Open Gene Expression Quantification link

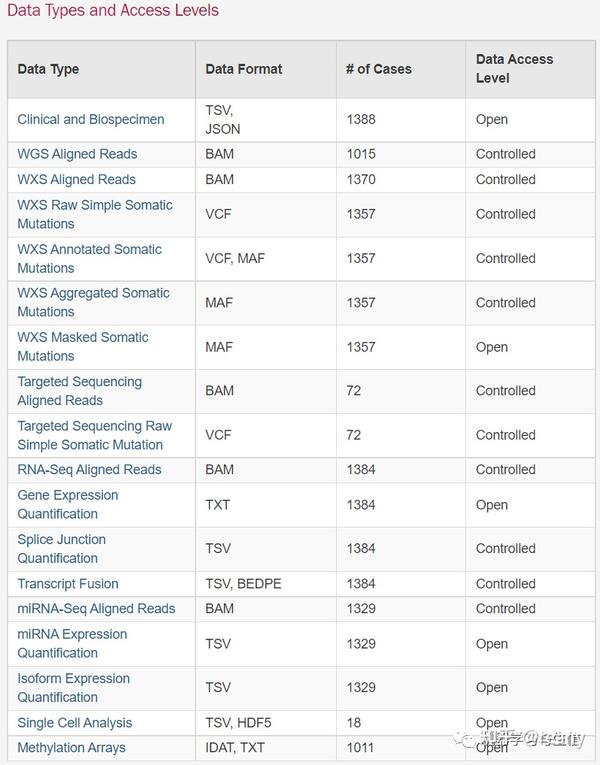[x=67, y=495]
